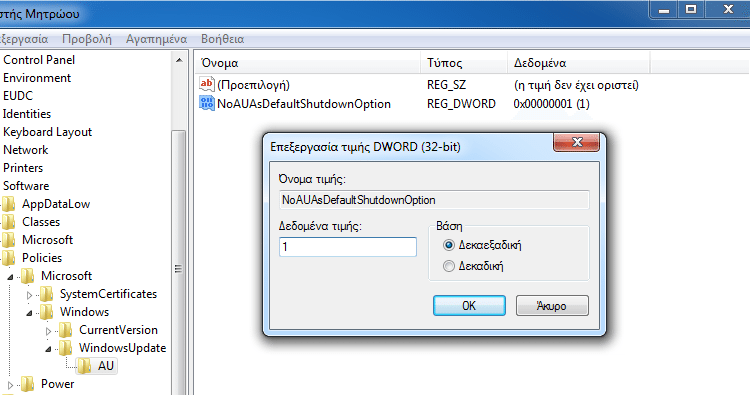Maximize the Registry Editor window
750x395 pixels.
(x=691, y=9)
